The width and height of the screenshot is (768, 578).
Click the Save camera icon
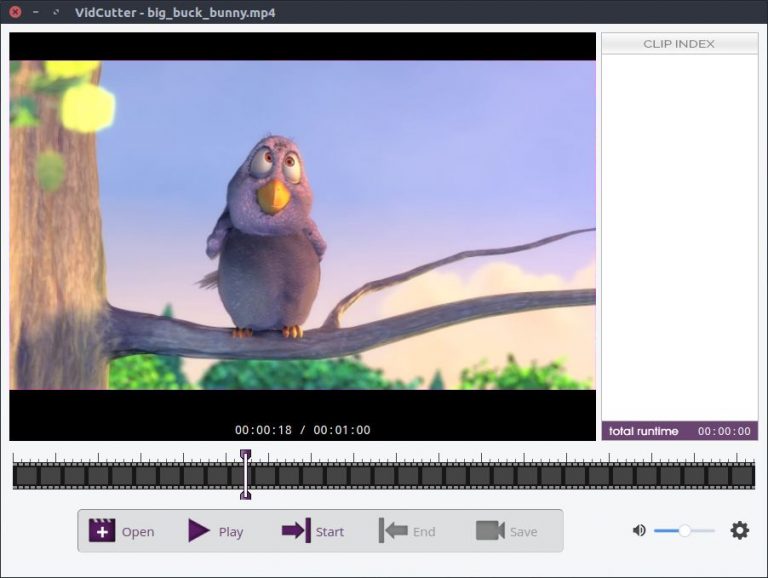[489, 531]
